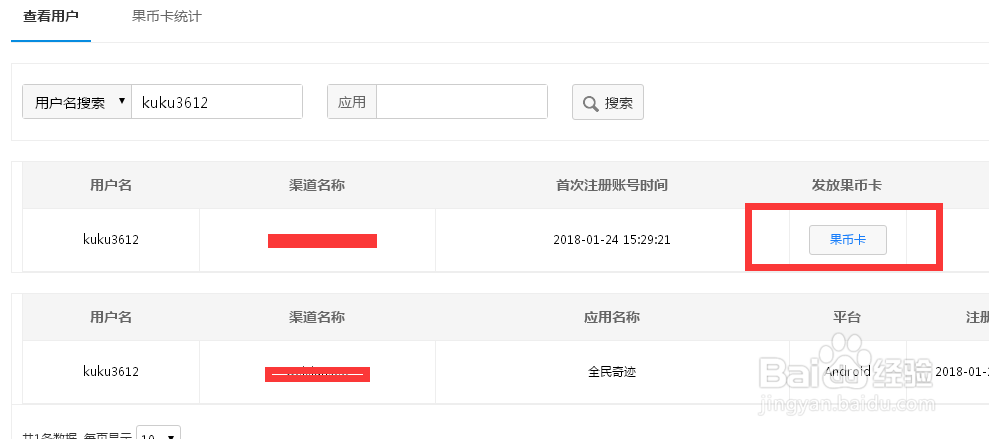The width and height of the screenshot is (989, 439).
Task: Select the 查看用户 tab
Action: [50, 16]
